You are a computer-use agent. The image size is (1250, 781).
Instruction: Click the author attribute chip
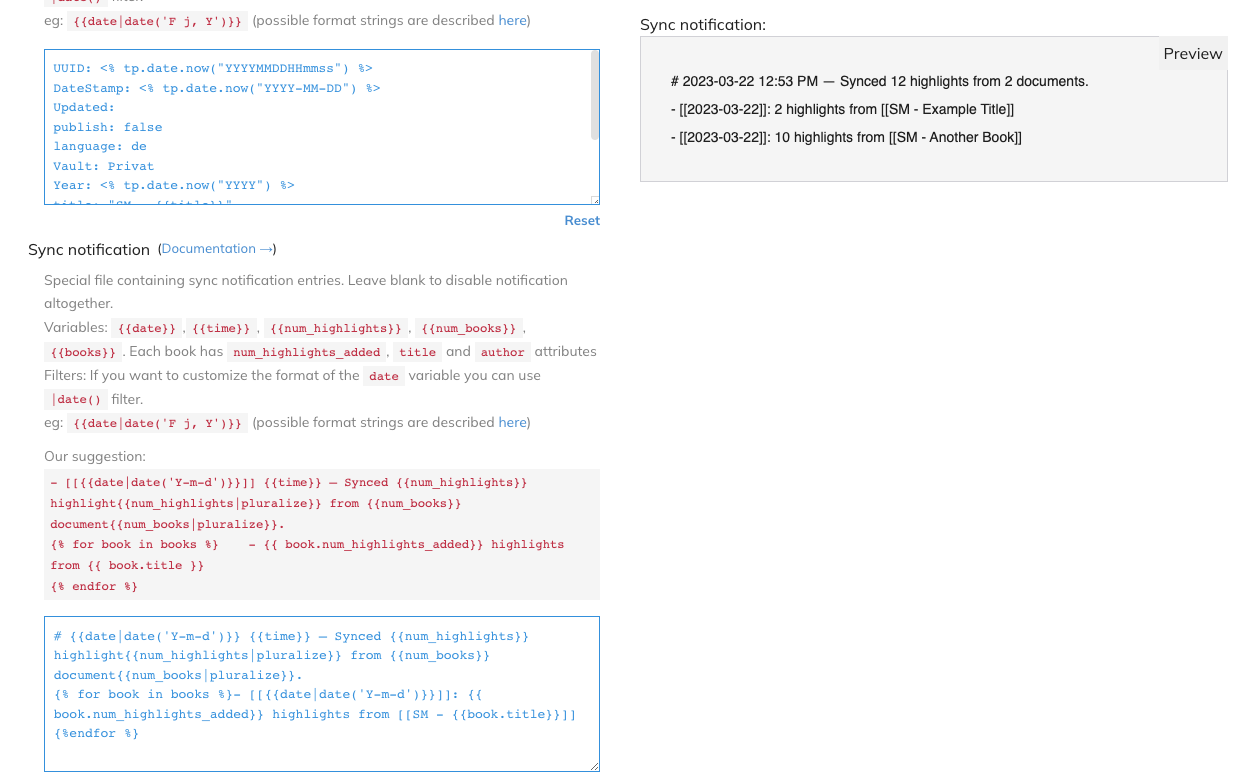[x=502, y=352]
